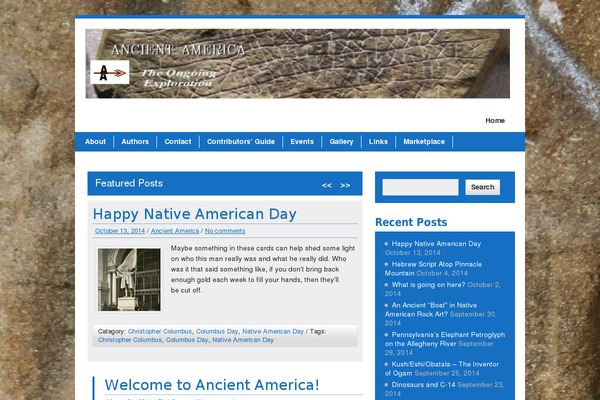Open the Christopher Columbus category link
This screenshot has height=400, width=600.
point(160,331)
